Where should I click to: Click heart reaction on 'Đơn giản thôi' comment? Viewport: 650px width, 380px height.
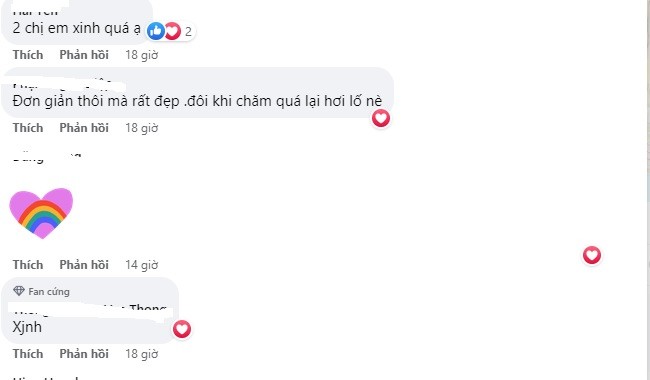(x=381, y=119)
